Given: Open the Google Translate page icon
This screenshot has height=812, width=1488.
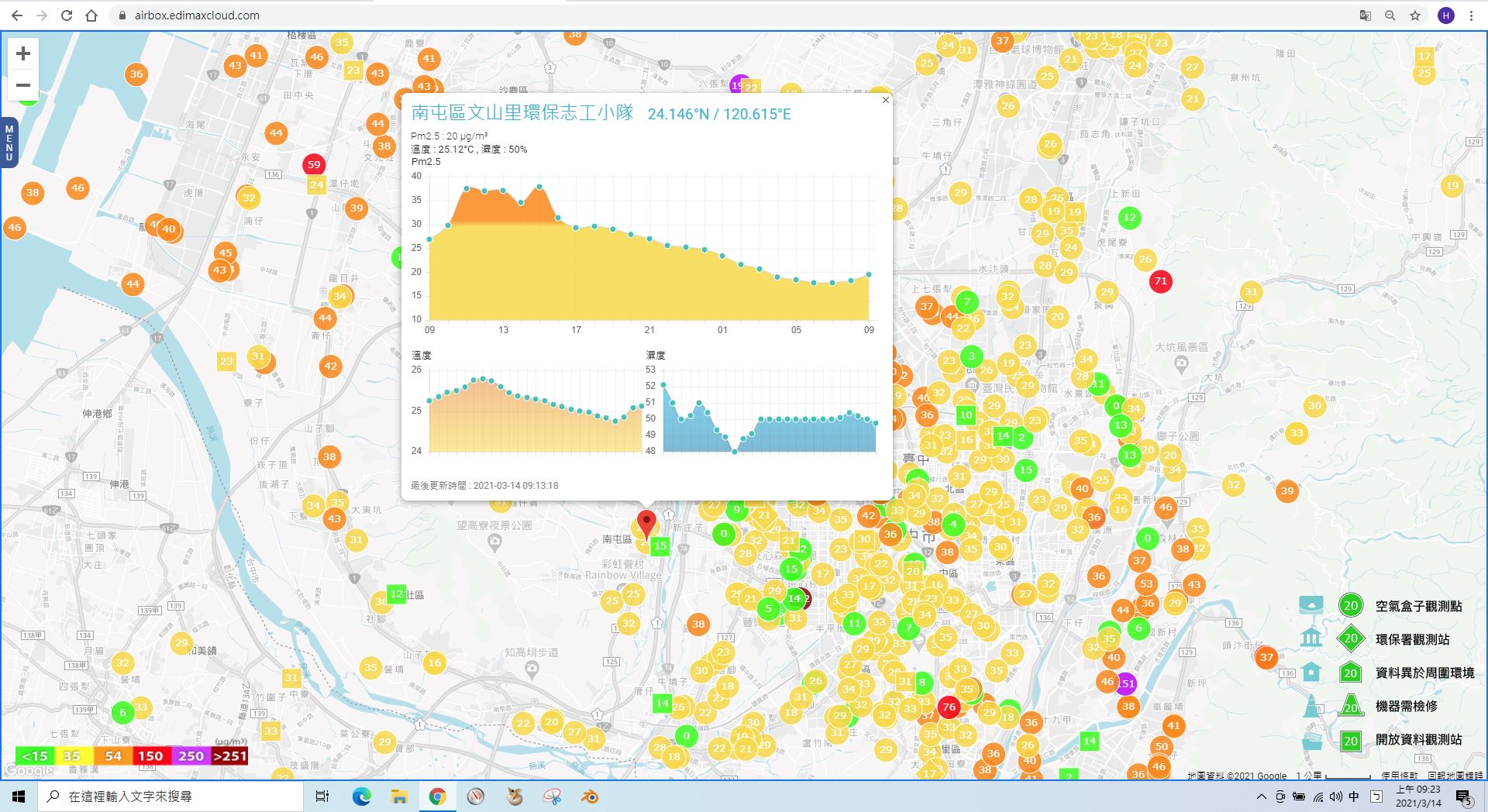Looking at the screenshot, I should click(x=1366, y=15).
